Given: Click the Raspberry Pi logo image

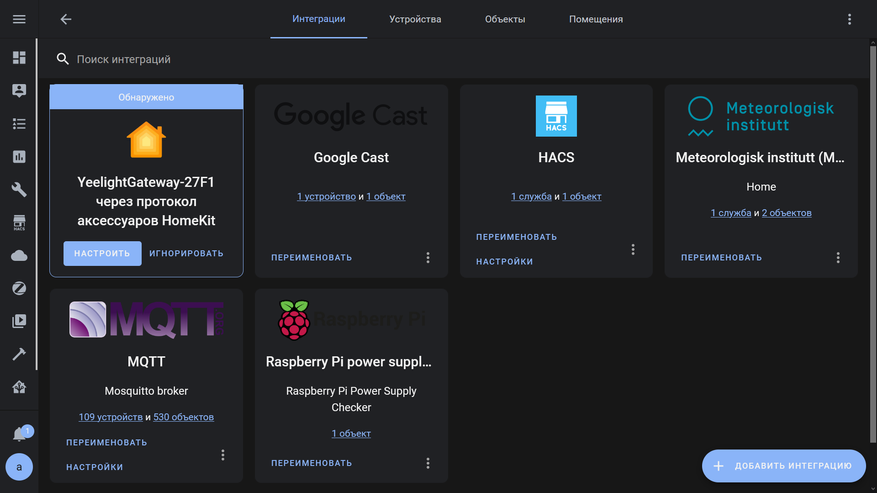Looking at the screenshot, I should point(351,320).
